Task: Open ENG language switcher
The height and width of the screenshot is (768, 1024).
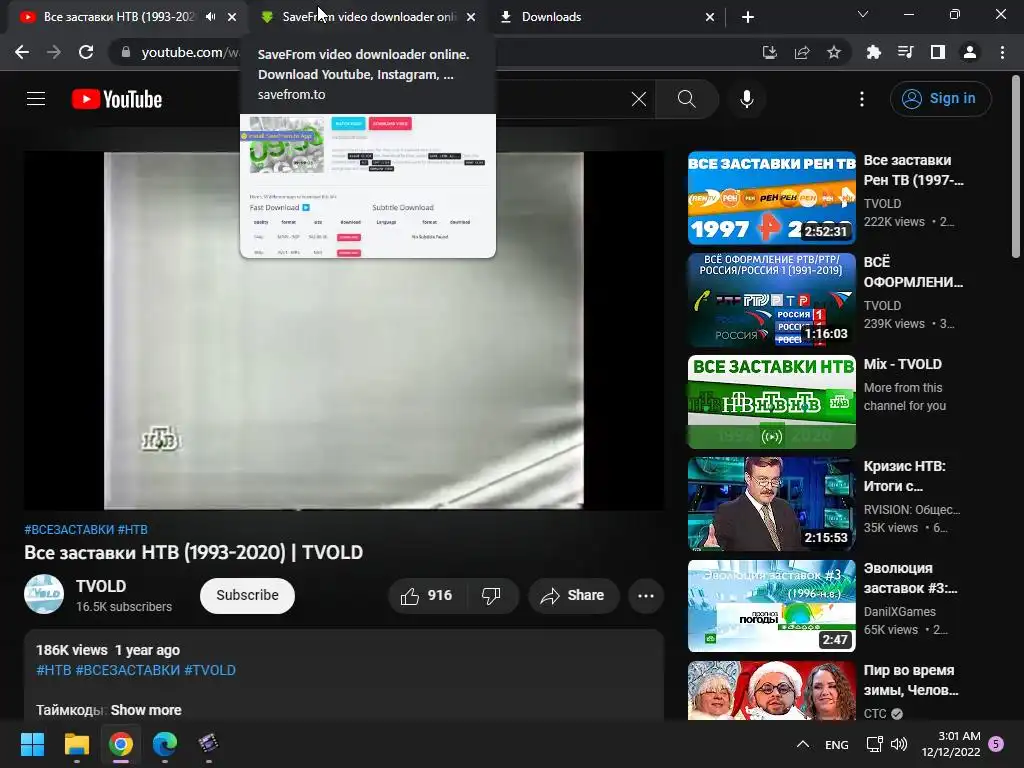Action: point(837,744)
